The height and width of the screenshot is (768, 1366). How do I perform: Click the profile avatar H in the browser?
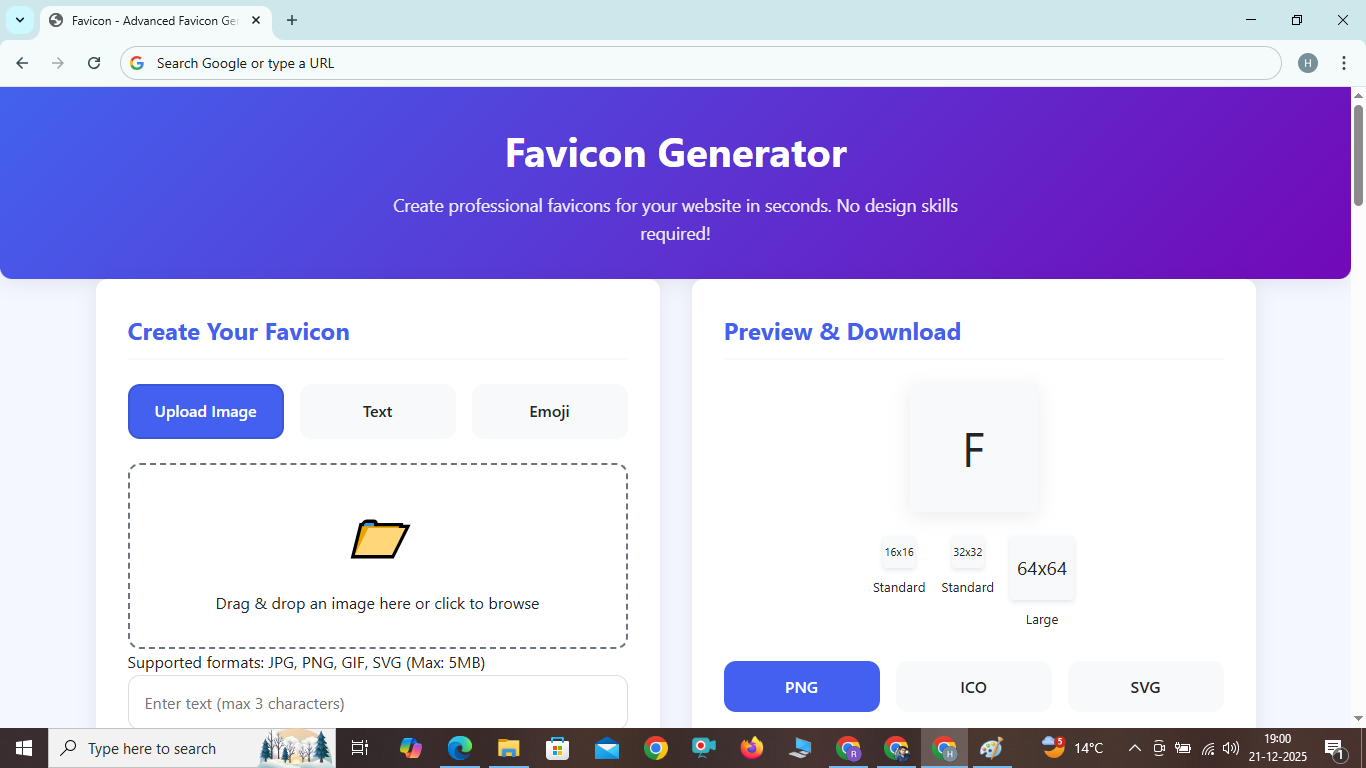pos(1308,62)
